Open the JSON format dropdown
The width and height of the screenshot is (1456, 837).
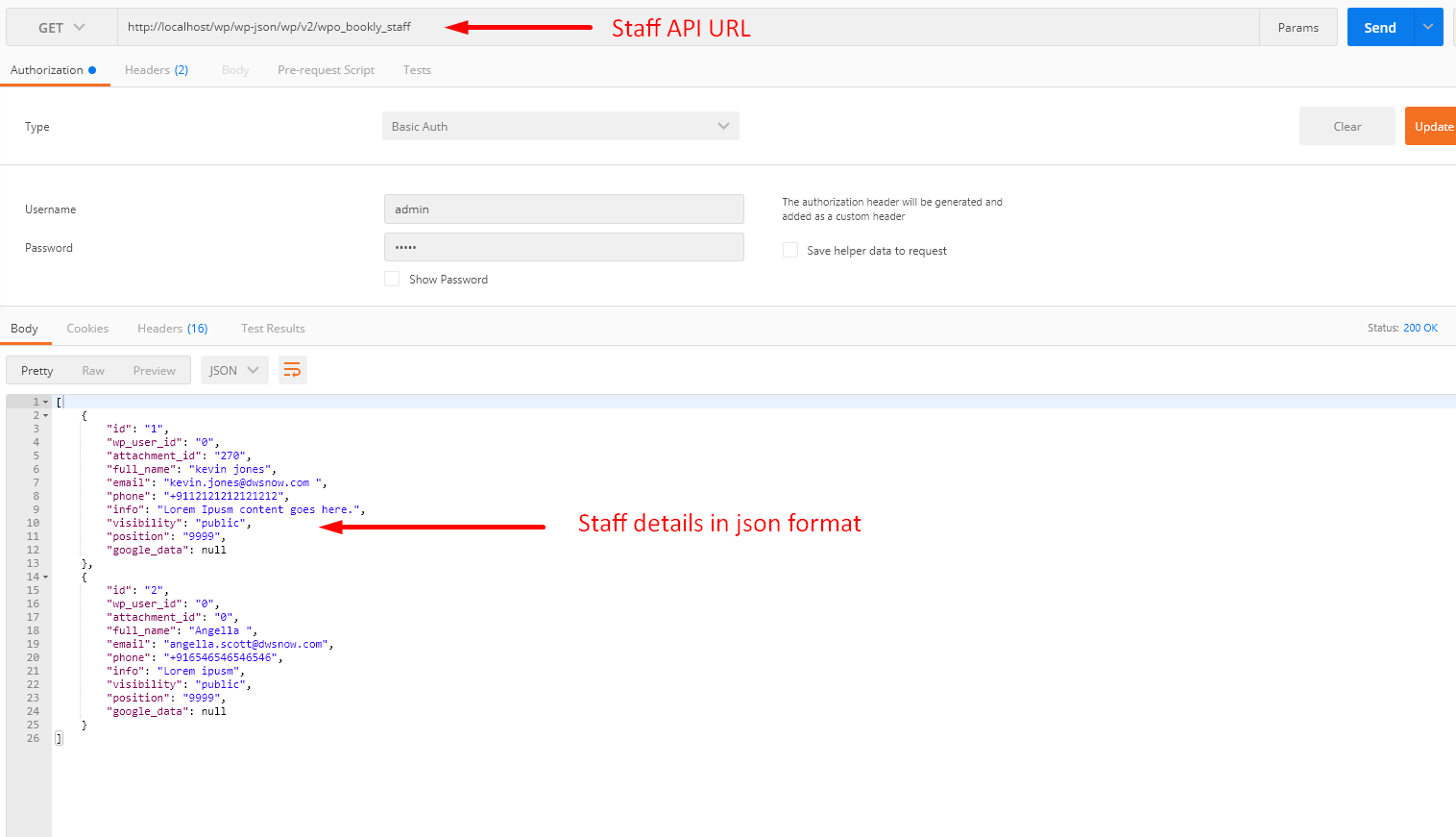pyautogui.click(x=234, y=370)
